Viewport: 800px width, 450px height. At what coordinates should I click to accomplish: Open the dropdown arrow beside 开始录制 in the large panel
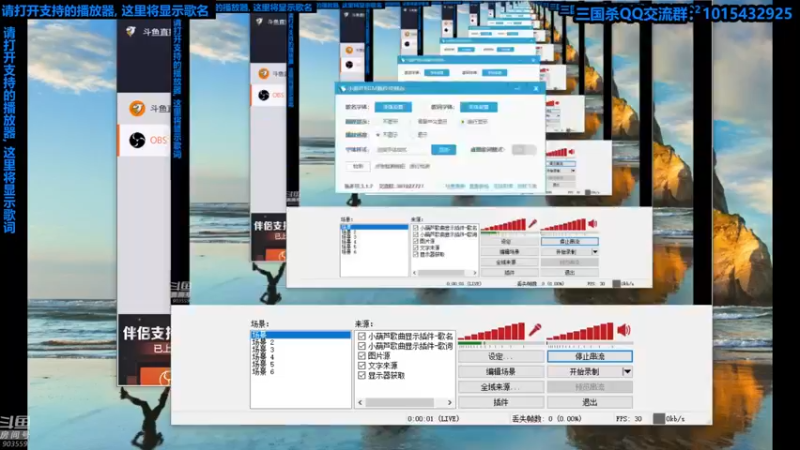628,371
